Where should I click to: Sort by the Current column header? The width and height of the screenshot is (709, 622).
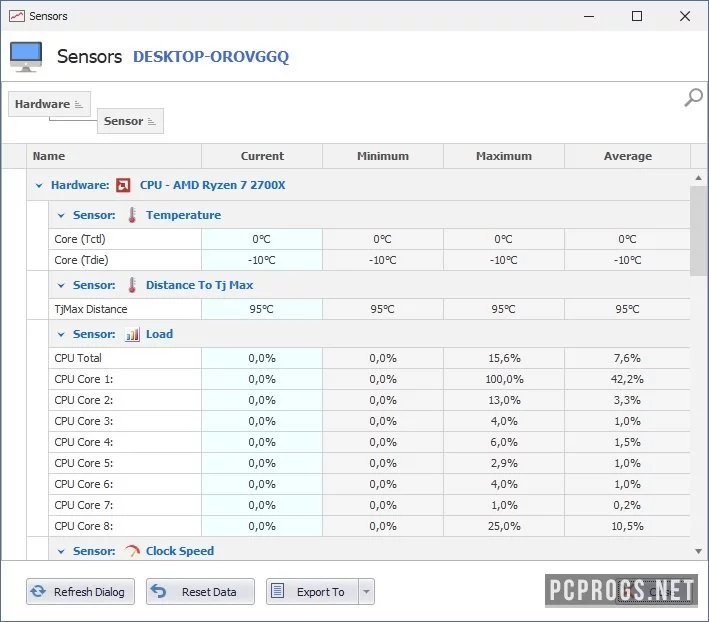click(262, 156)
